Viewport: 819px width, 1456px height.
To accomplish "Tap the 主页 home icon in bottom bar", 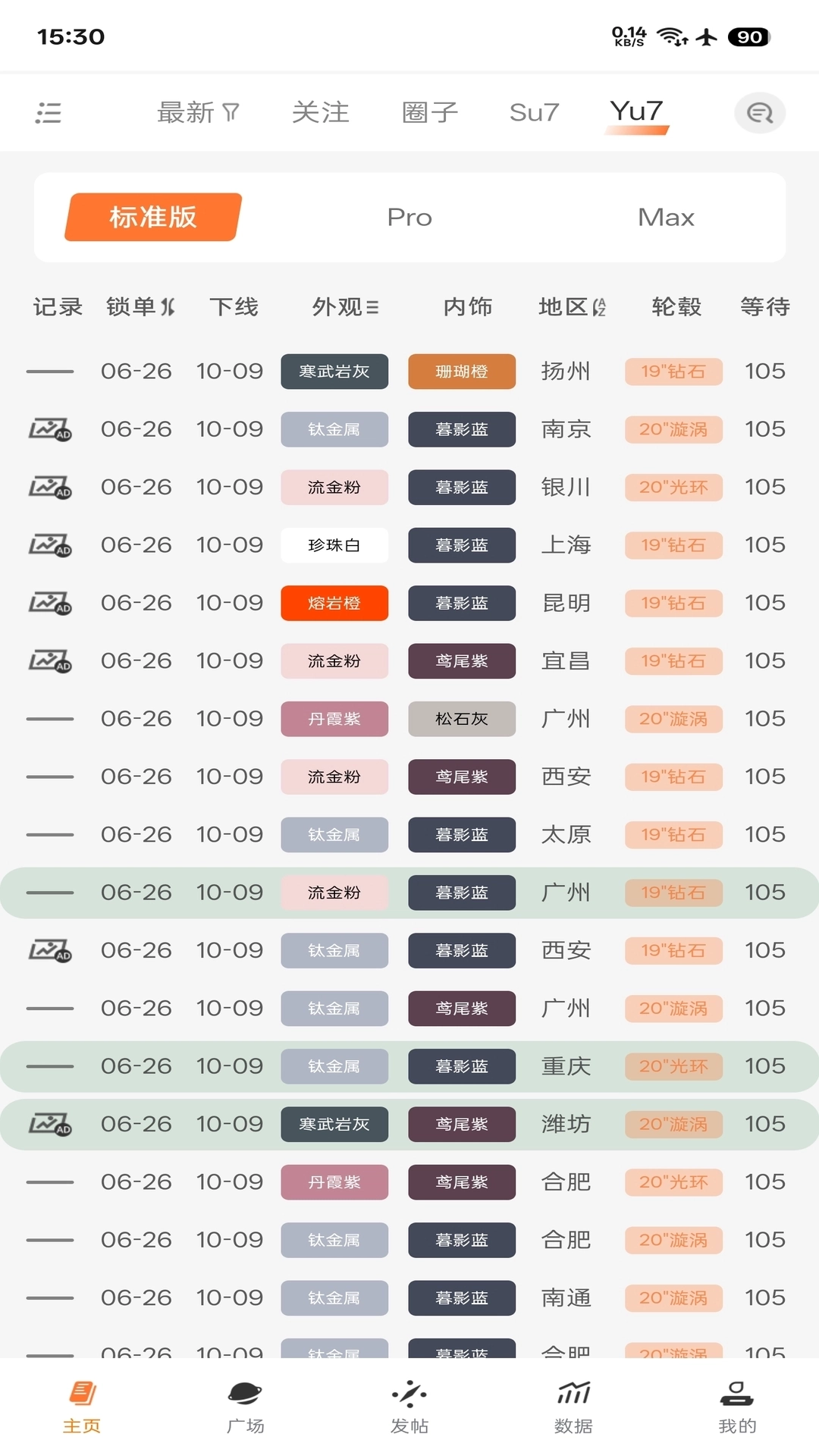I will pyautogui.click(x=81, y=1396).
